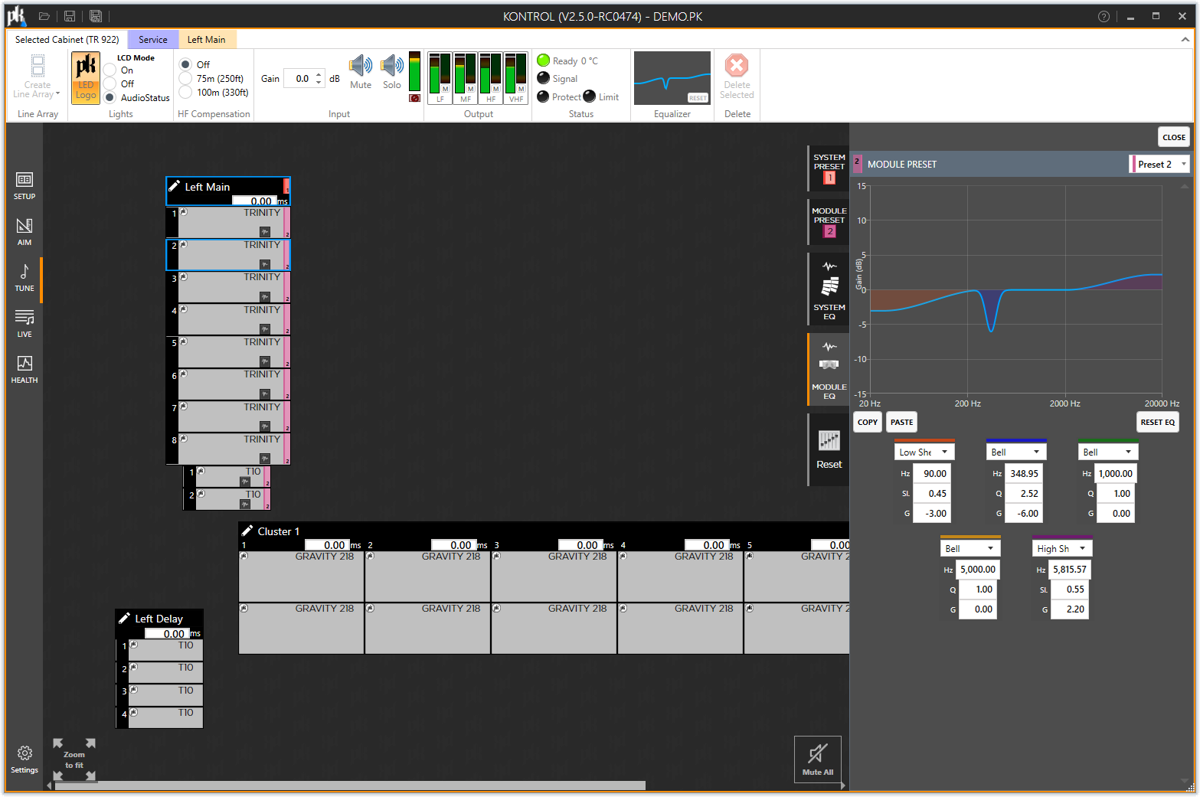
Task: Toggle mute M on LF output
Action: [445, 88]
